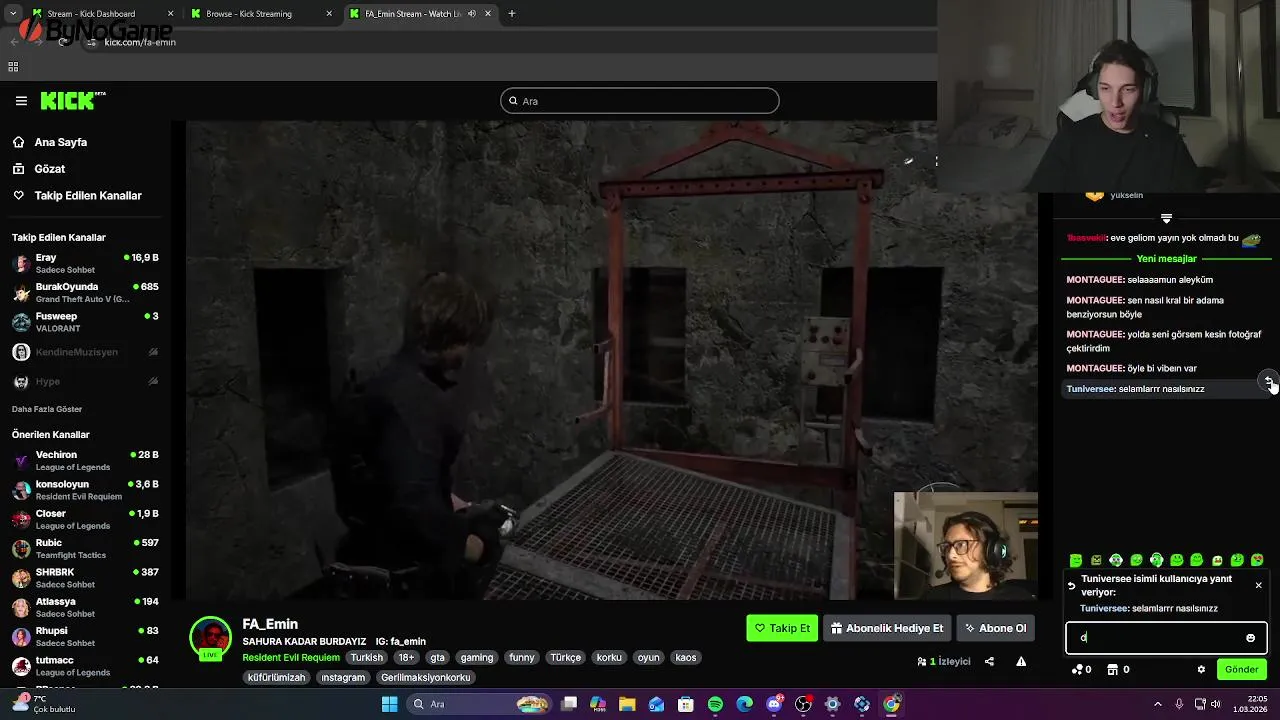Screen dimensions: 1280x720
Task: Select the 18+ tag
Action: point(406,657)
